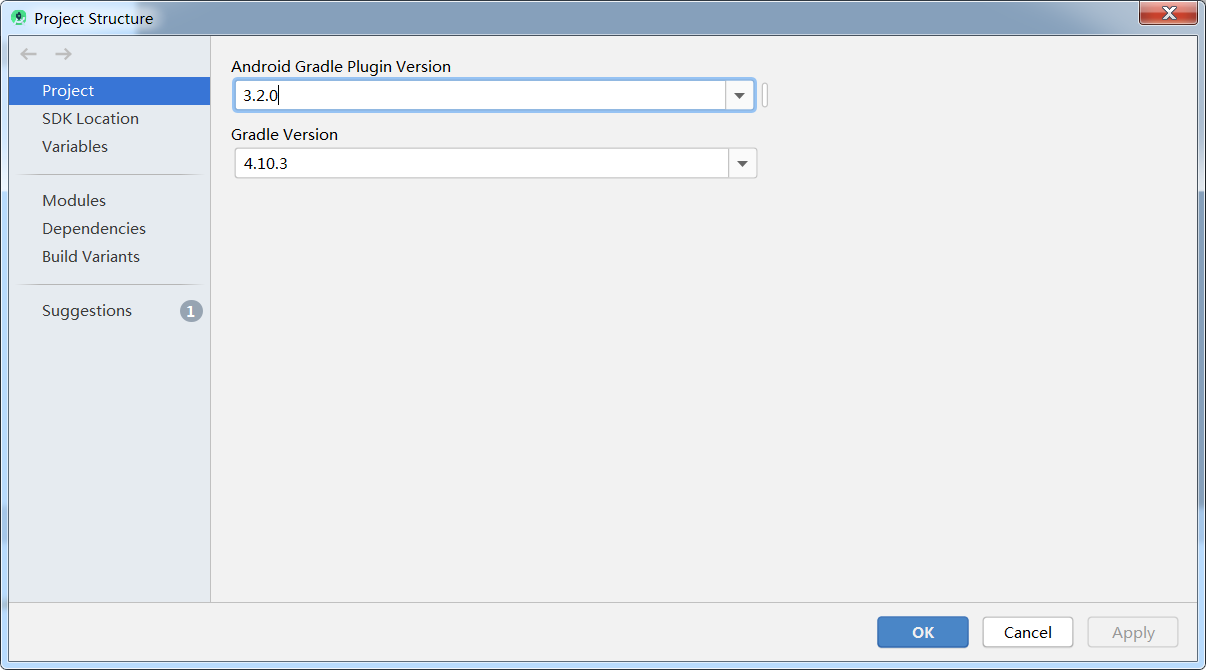Click the Apply button
The width and height of the screenshot is (1206, 670).
[x=1132, y=632]
